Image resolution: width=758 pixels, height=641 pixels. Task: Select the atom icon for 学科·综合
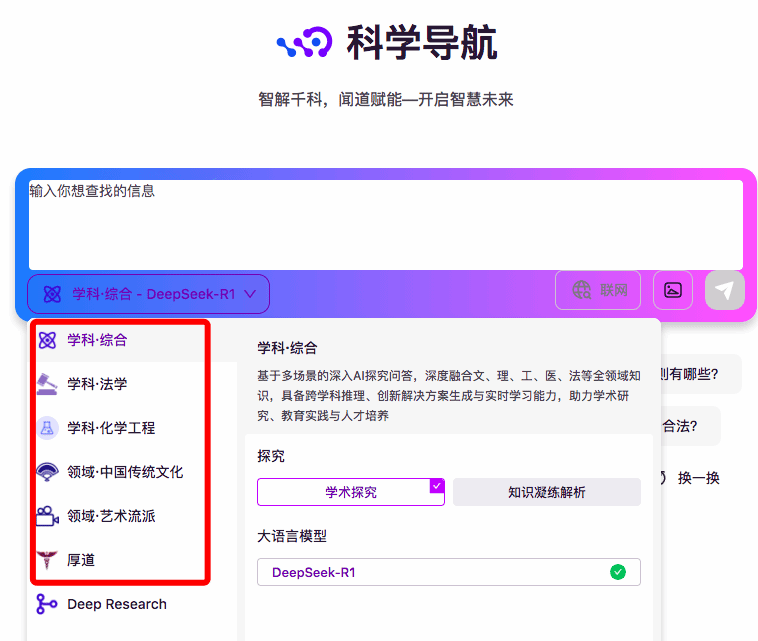[47, 340]
